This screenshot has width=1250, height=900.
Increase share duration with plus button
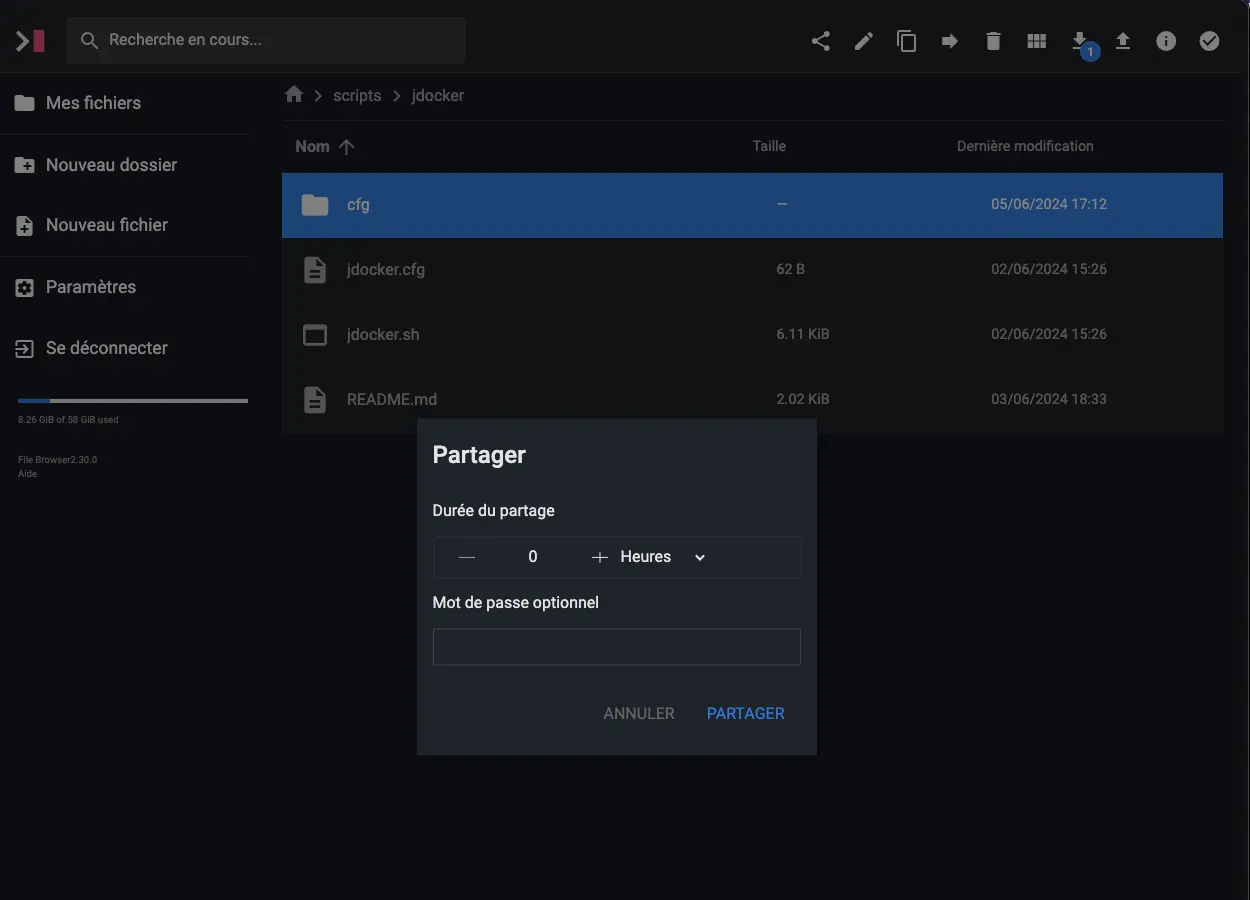(x=600, y=557)
